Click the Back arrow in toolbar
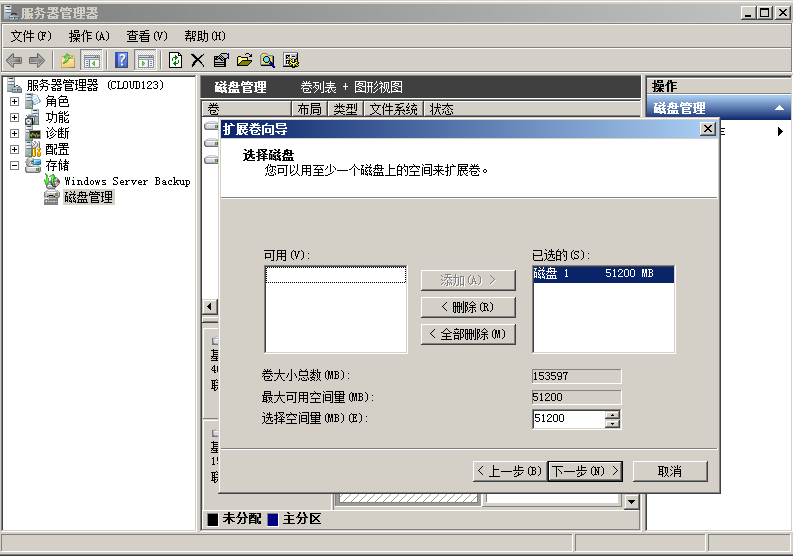 click(14, 60)
